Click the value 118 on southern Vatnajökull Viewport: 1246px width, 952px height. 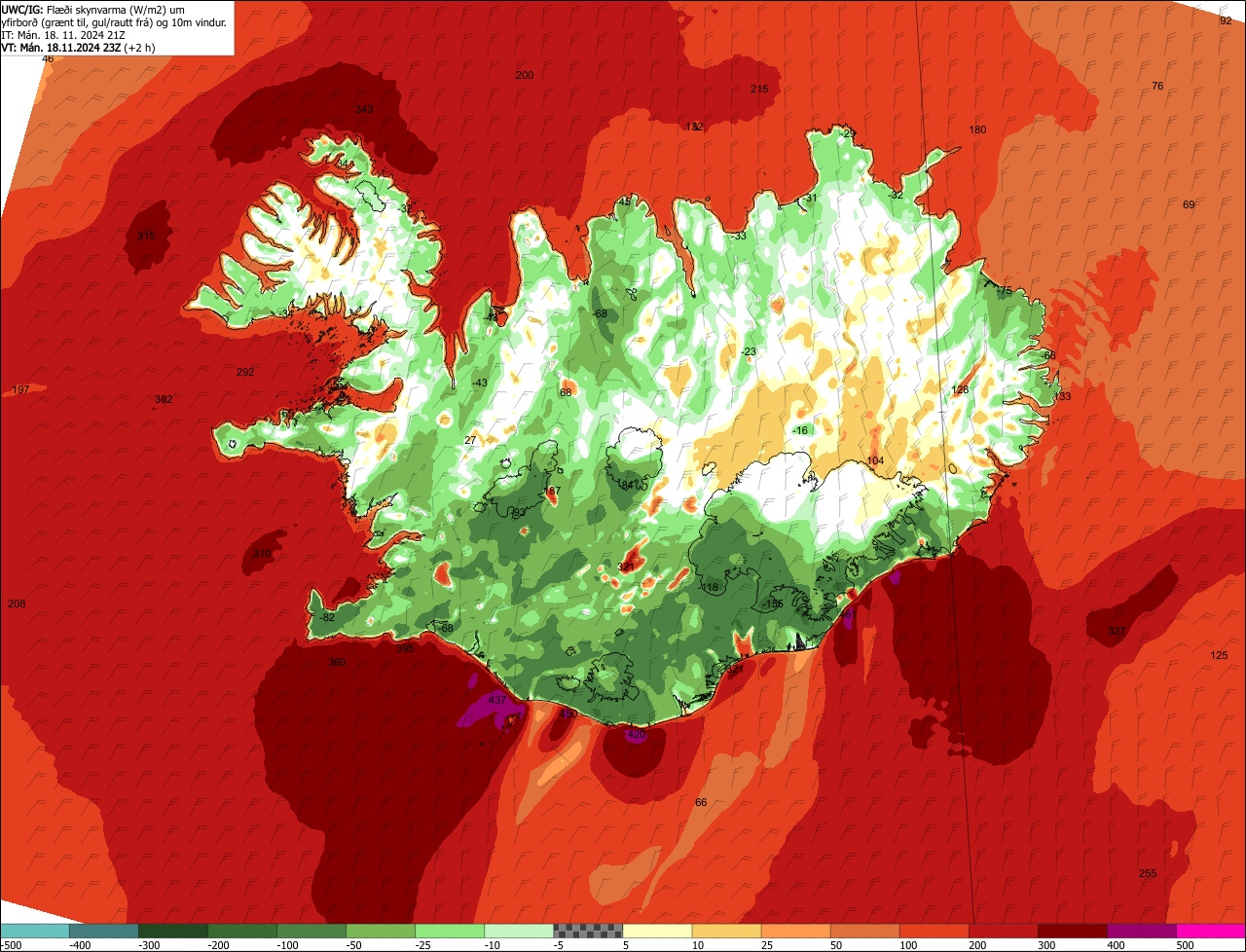(x=710, y=587)
